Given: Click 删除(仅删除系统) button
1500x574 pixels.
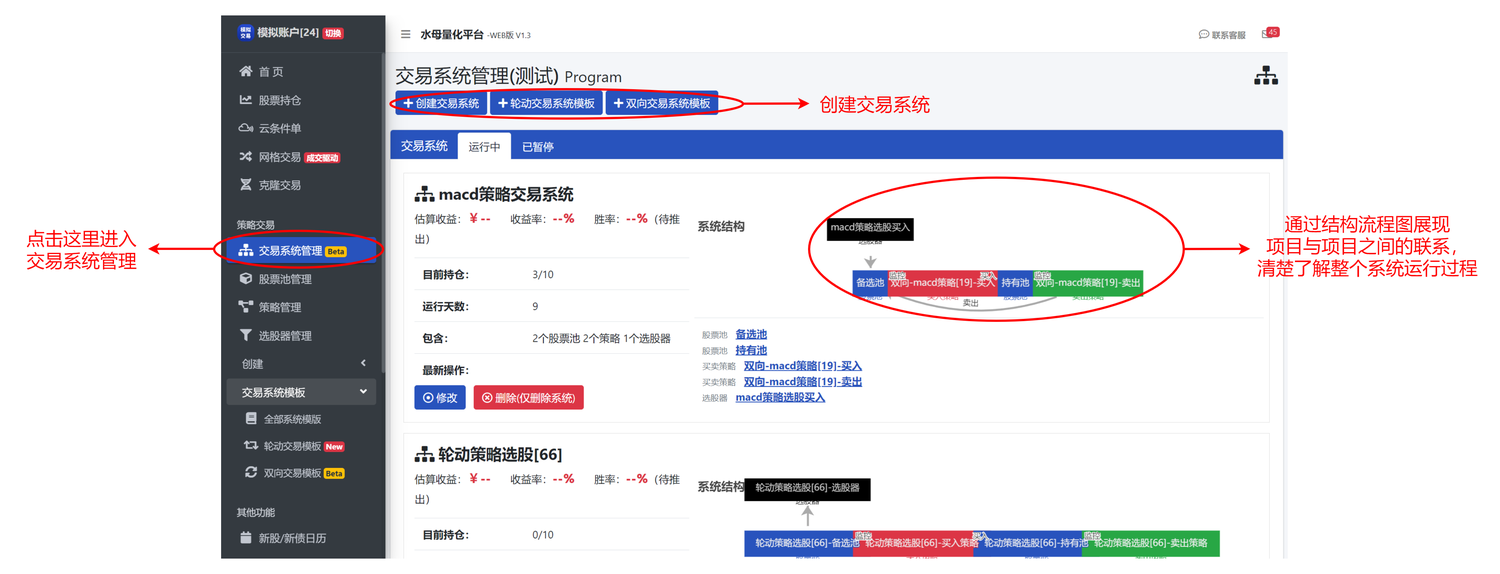Looking at the screenshot, I should pyautogui.click(x=528, y=397).
